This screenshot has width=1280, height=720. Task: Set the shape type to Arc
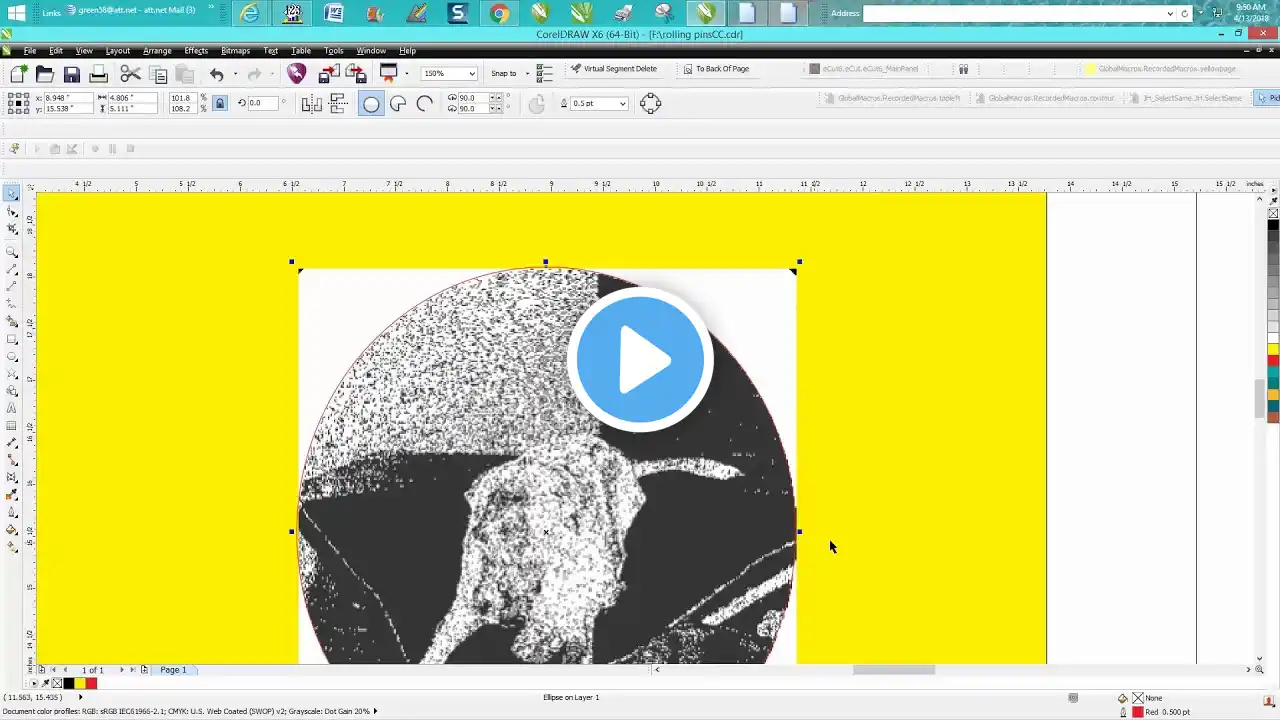coord(424,103)
